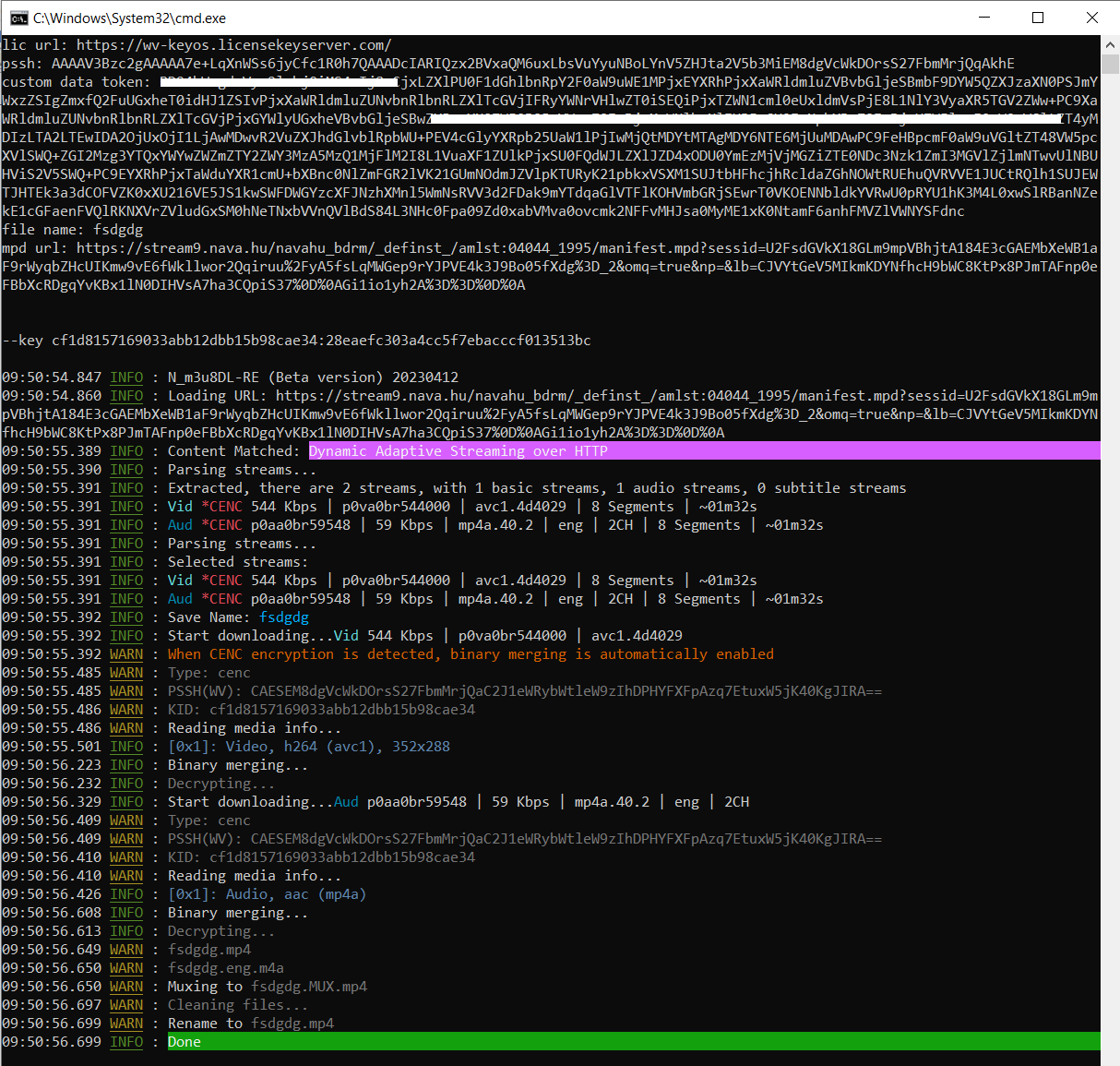Click the orange CENC encryption warning message
Screen dimensions: 1120x1066
471,654
